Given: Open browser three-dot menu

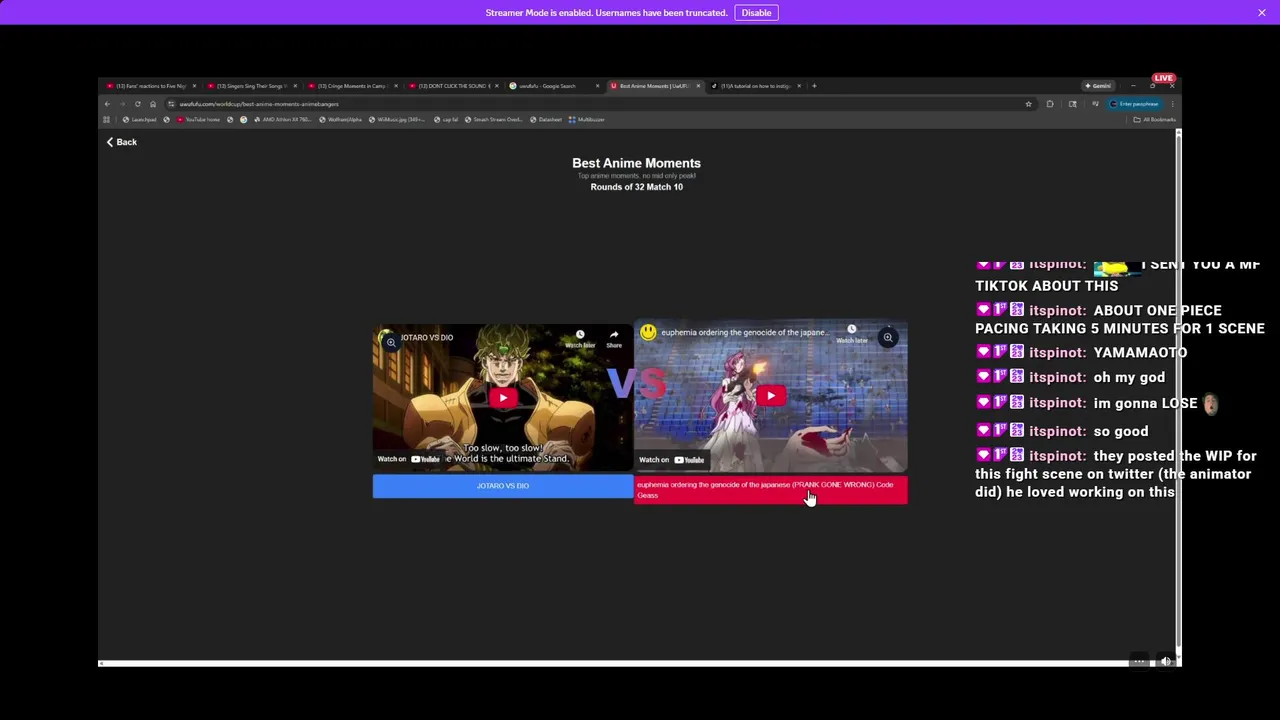Looking at the screenshot, I should (x=1172, y=104).
